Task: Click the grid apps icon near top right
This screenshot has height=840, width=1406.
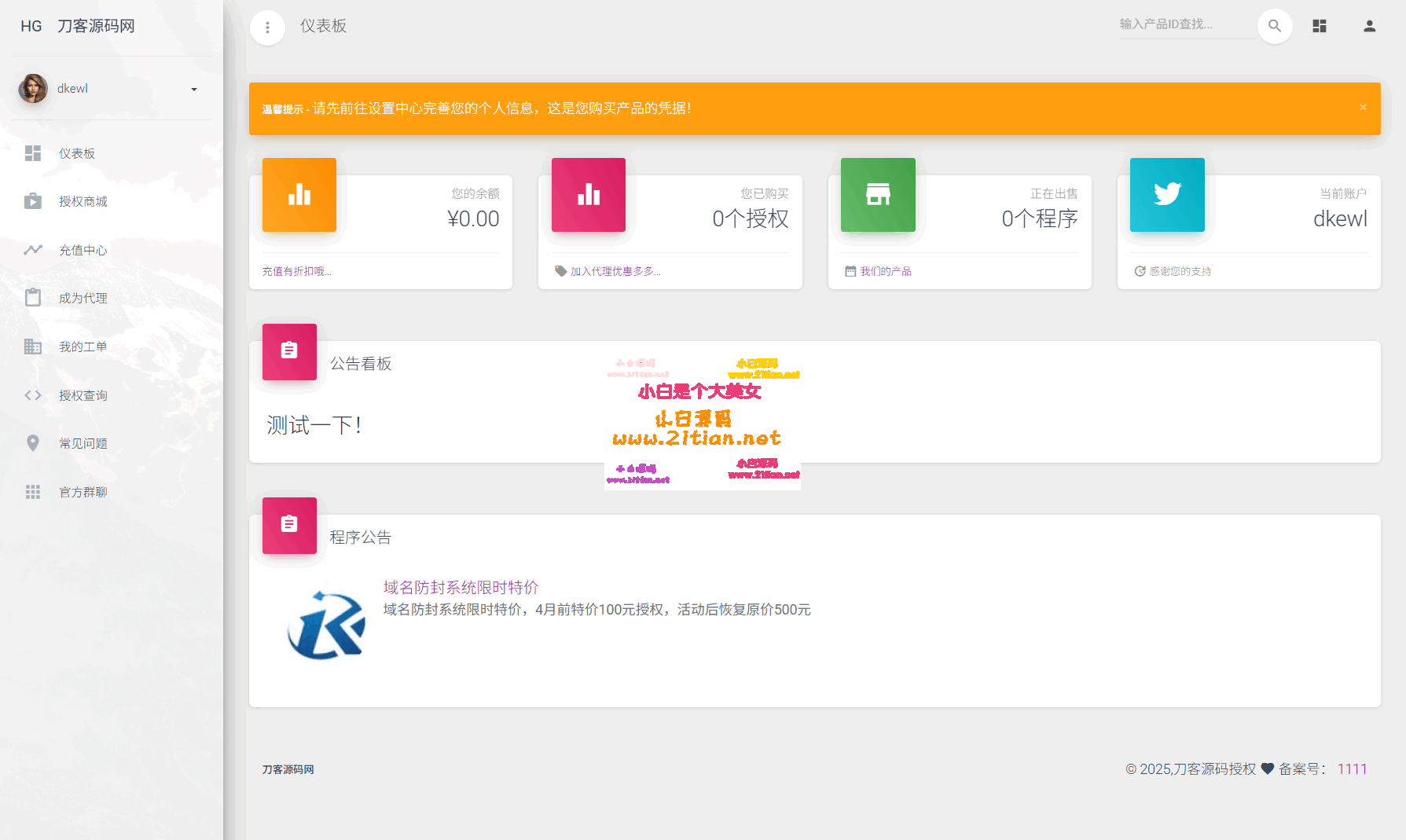Action: coord(1320,26)
